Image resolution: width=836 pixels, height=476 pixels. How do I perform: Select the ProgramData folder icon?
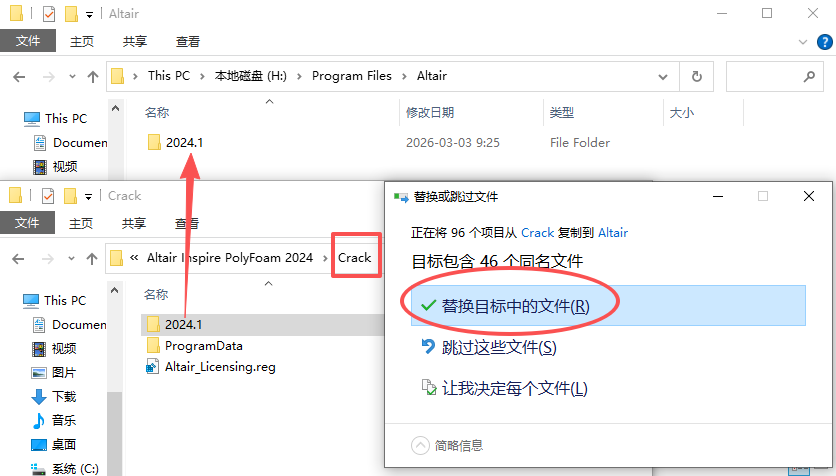click(153, 346)
